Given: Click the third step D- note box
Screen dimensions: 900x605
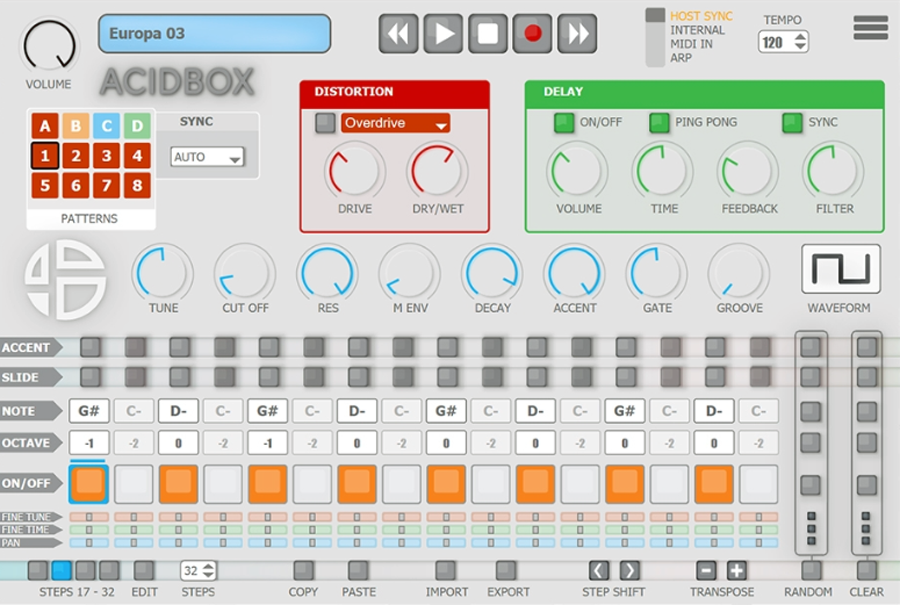Looking at the screenshot, I should click(x=179, y=411).
